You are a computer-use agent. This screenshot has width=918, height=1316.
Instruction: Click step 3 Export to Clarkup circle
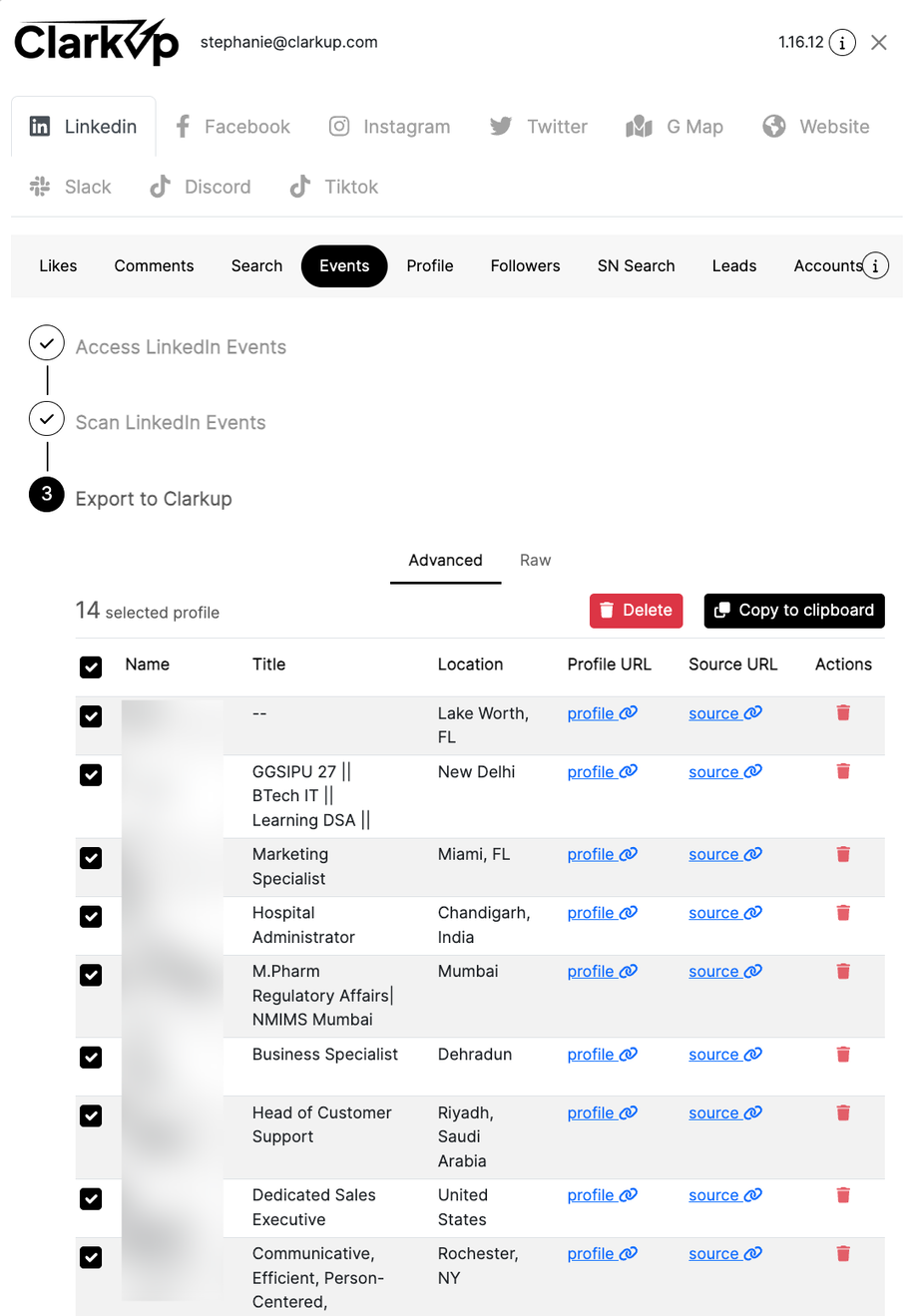pos(47,494)
